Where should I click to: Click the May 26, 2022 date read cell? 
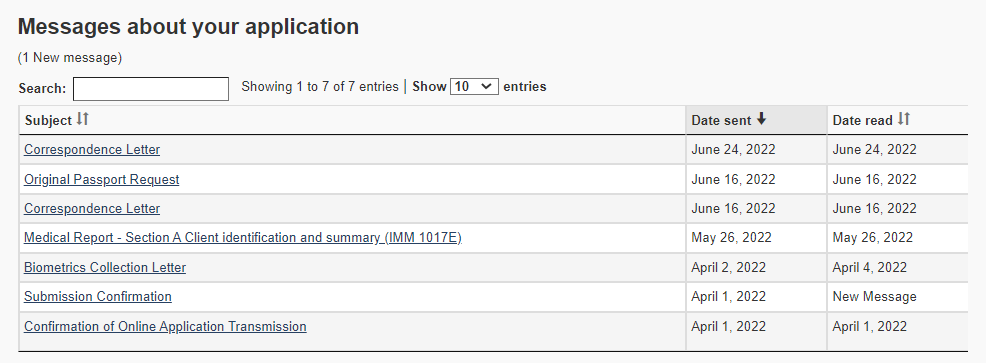[x=898, y=238]
